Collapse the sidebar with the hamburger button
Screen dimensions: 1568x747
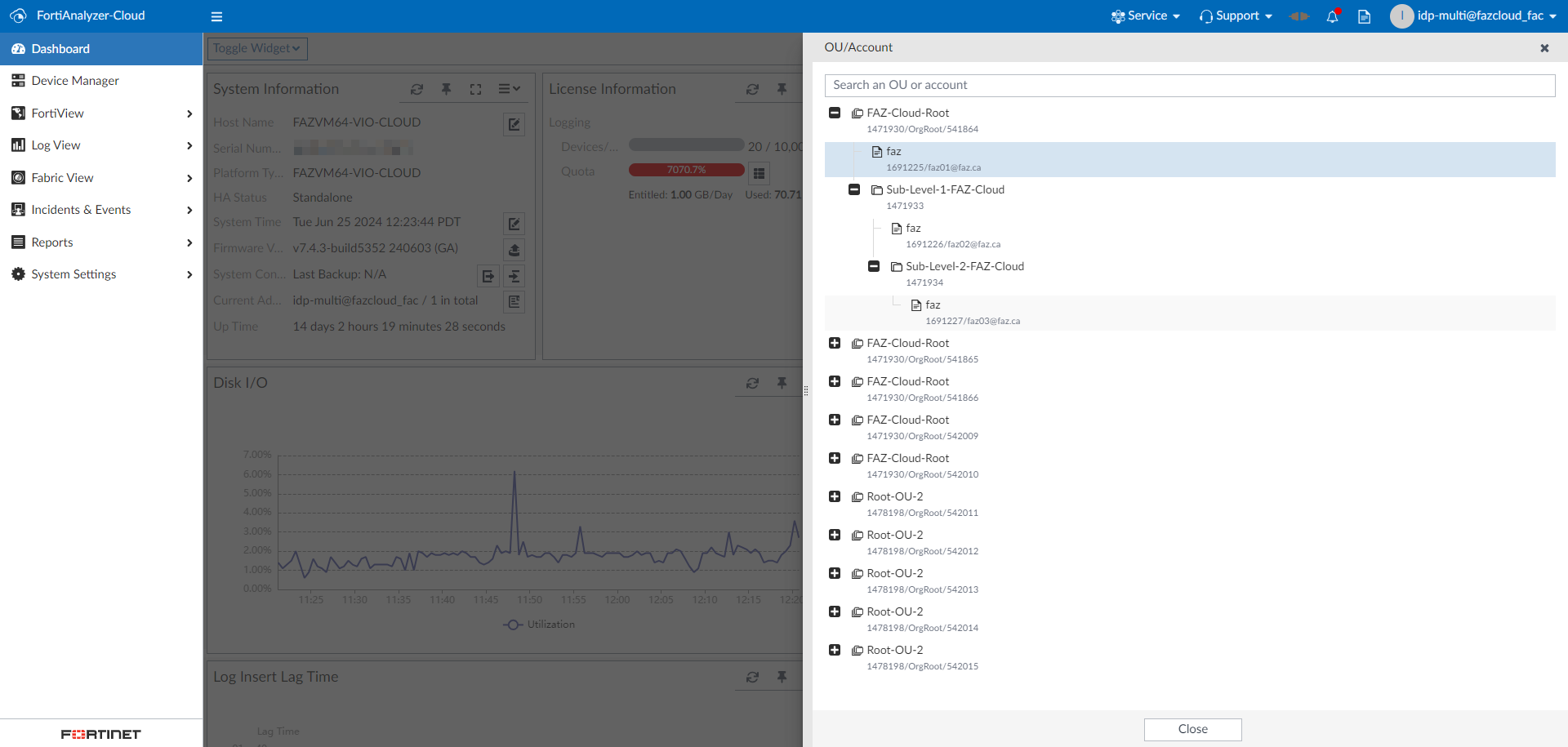click(x=216, y=16)
